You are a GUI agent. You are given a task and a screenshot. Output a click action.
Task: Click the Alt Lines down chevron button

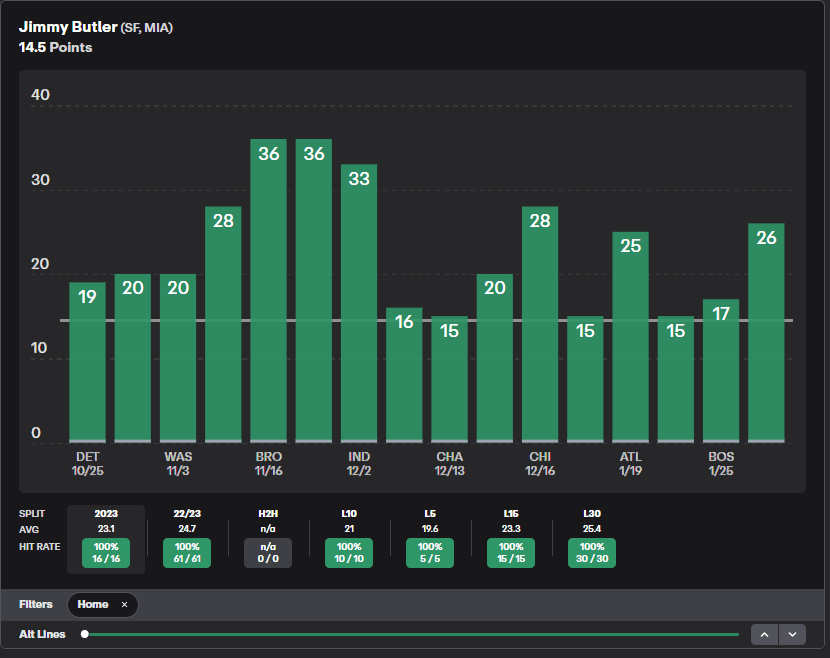[x=792, y=634]
